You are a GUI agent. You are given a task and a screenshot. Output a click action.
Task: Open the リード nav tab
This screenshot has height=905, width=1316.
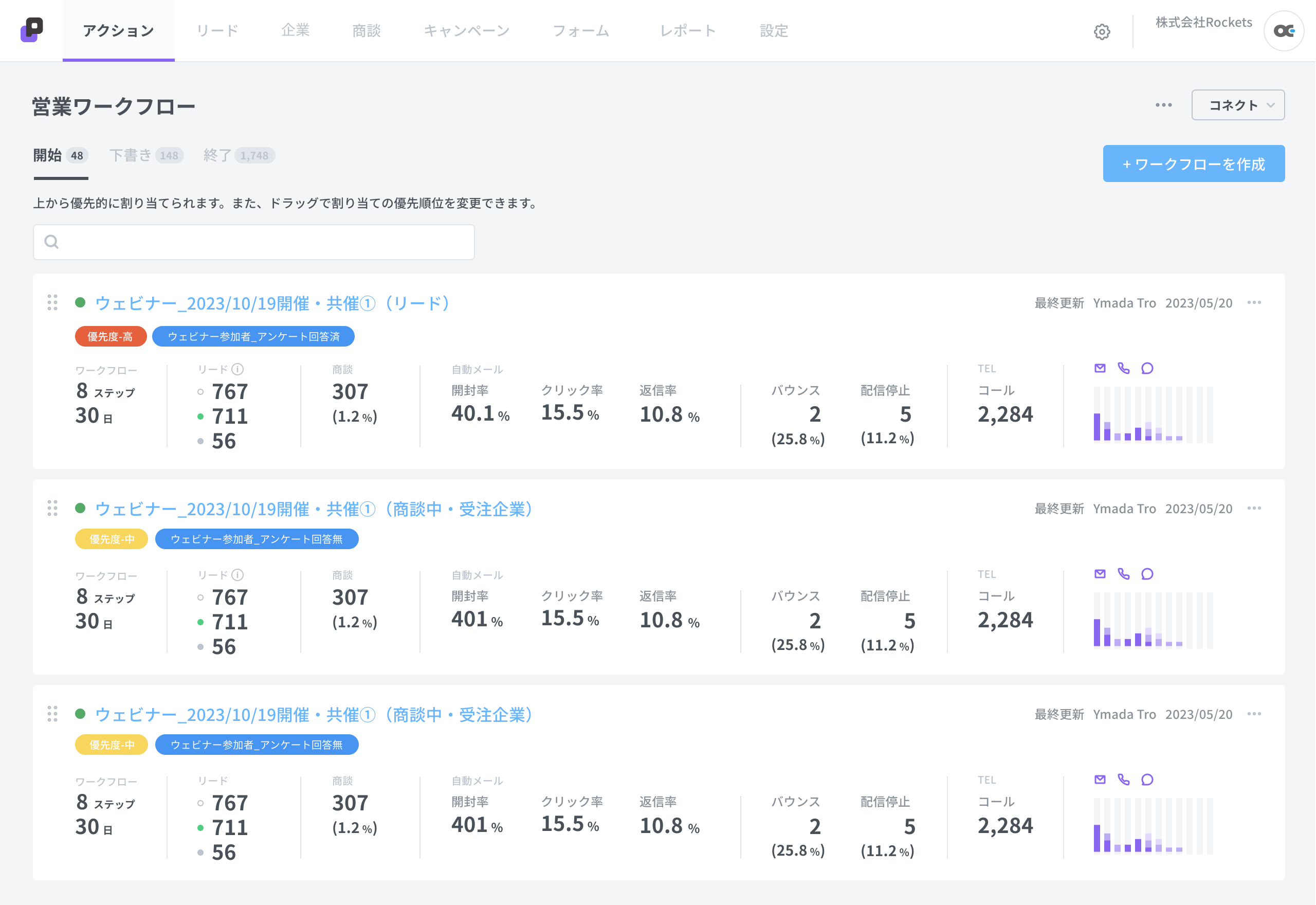(x=217, y=31)
